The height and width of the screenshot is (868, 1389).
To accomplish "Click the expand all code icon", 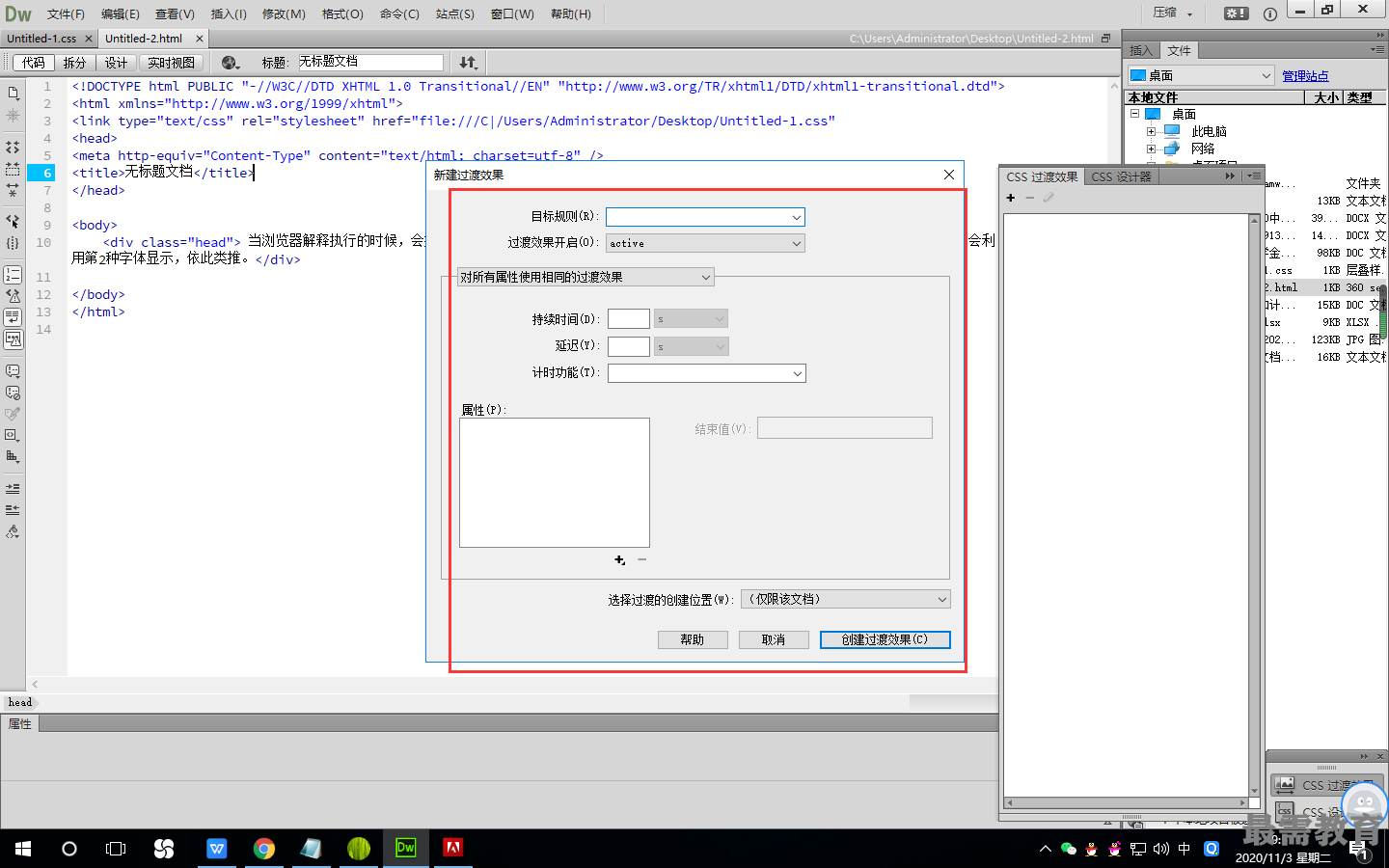I will click(x=14, y=190).
